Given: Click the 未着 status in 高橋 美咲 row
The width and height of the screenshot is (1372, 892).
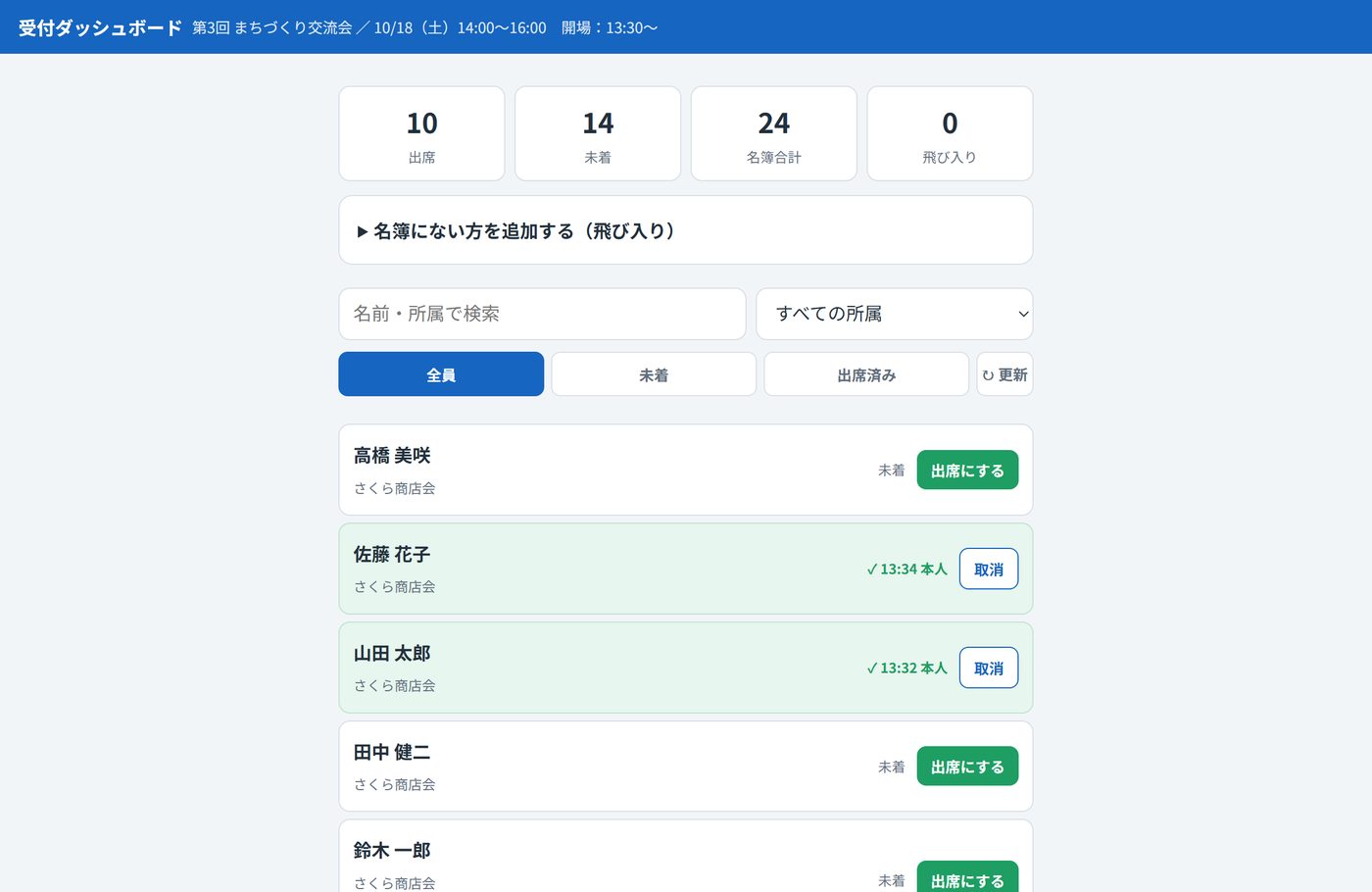Looking at the screenshot, I should 892,471.
